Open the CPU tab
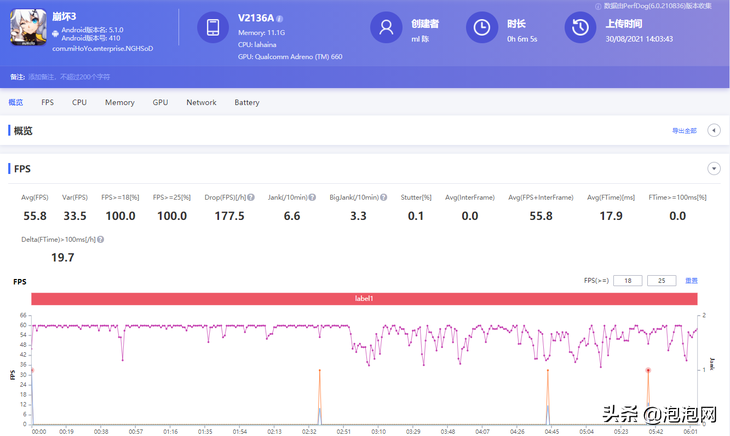 pyautogui.click(x=79, y=102)
